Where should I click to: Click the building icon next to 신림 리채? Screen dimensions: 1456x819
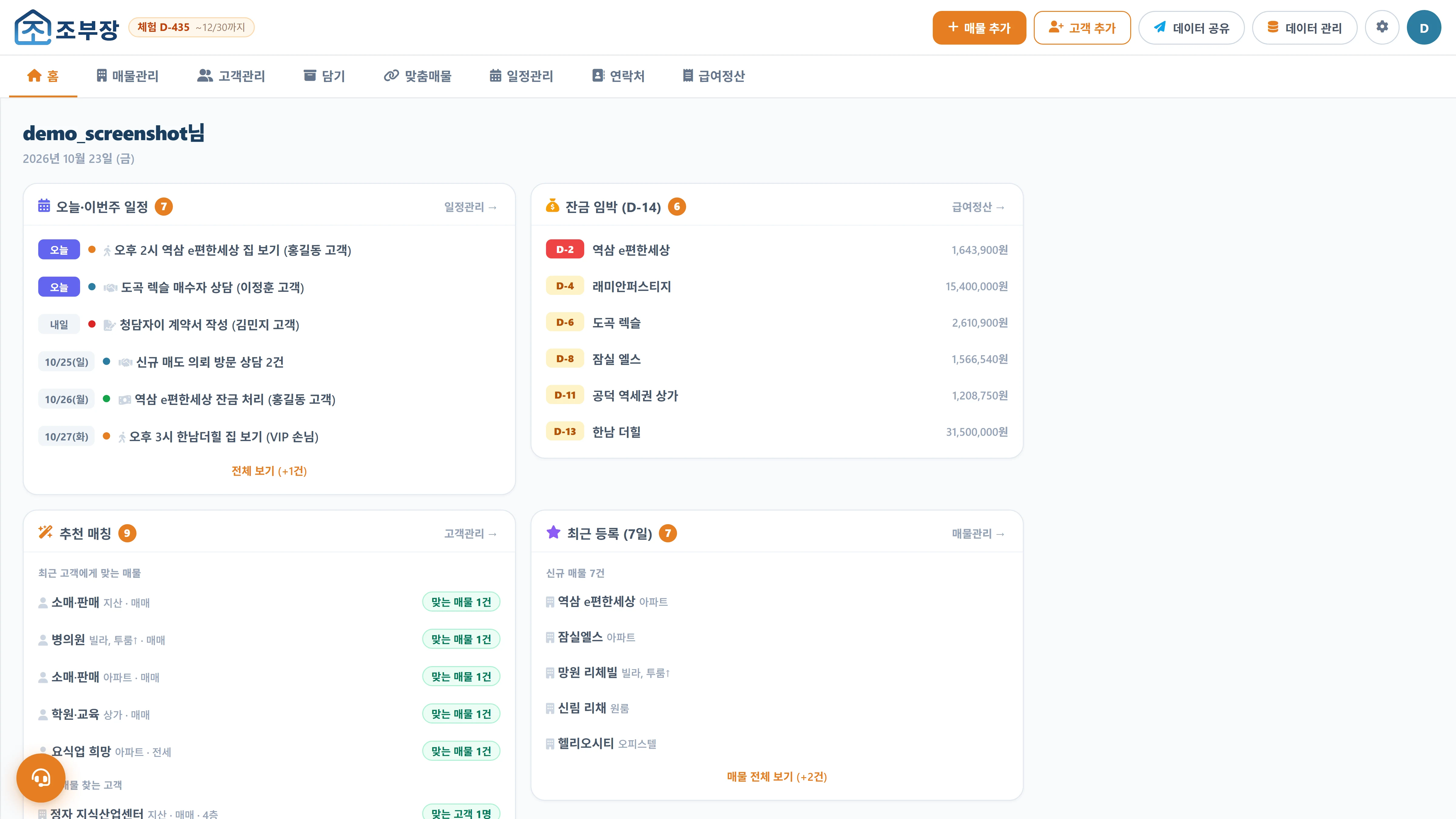point(550,708)
